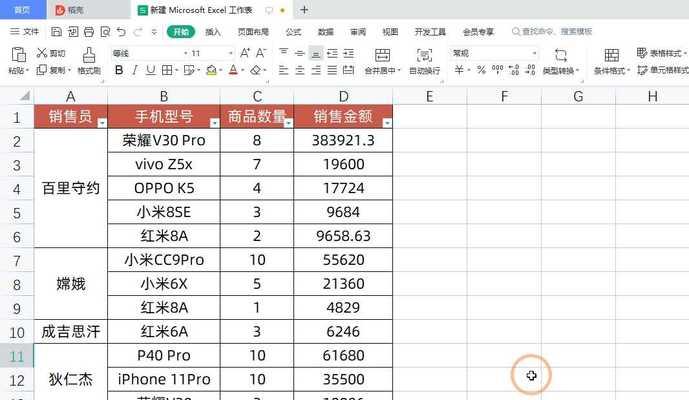689x400 pixels.
Task: Click the currency ¥ format icon
Action: coord(459,70)
